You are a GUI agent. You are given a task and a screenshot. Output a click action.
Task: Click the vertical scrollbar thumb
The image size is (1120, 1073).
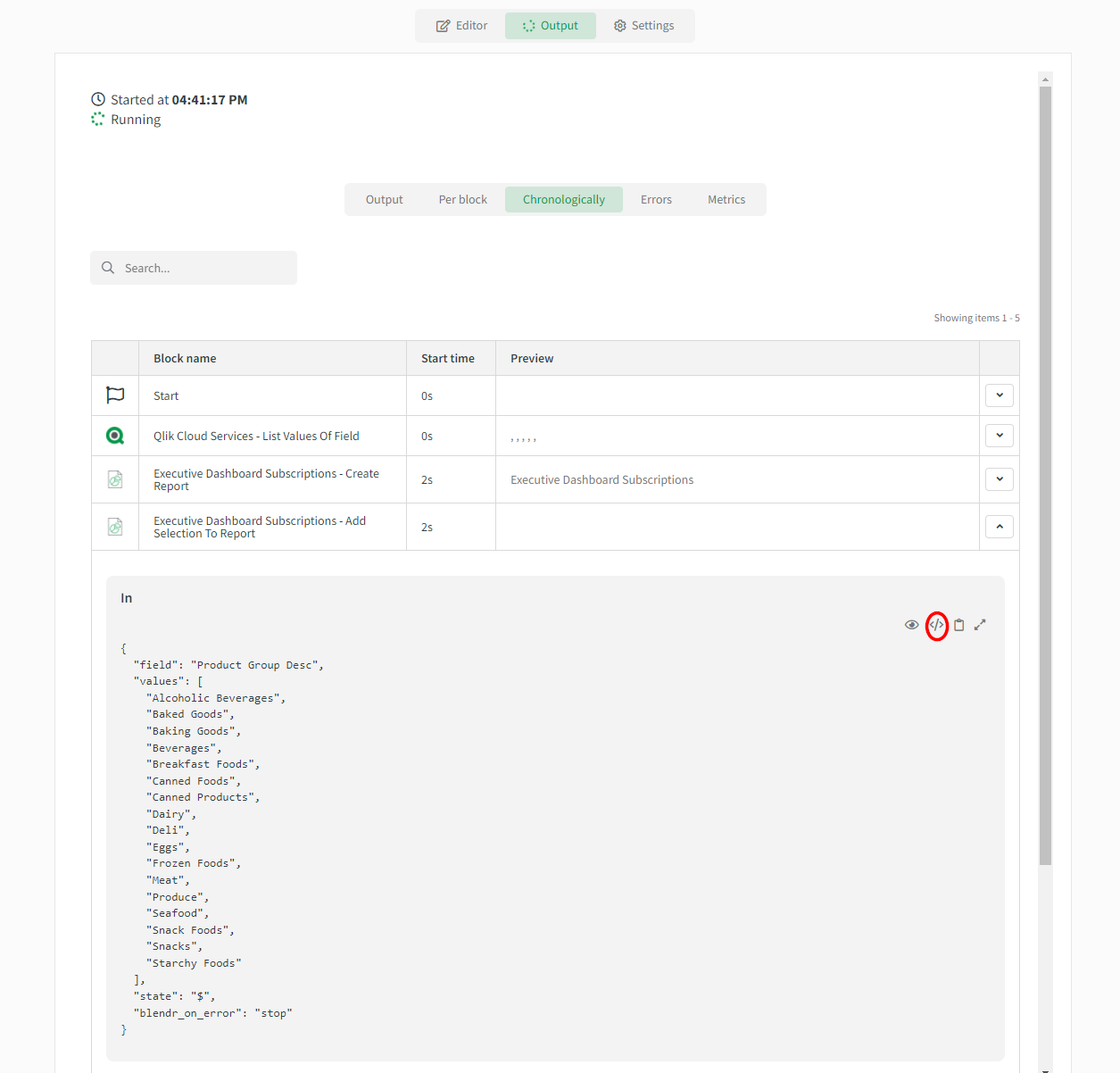(1045, 473)
